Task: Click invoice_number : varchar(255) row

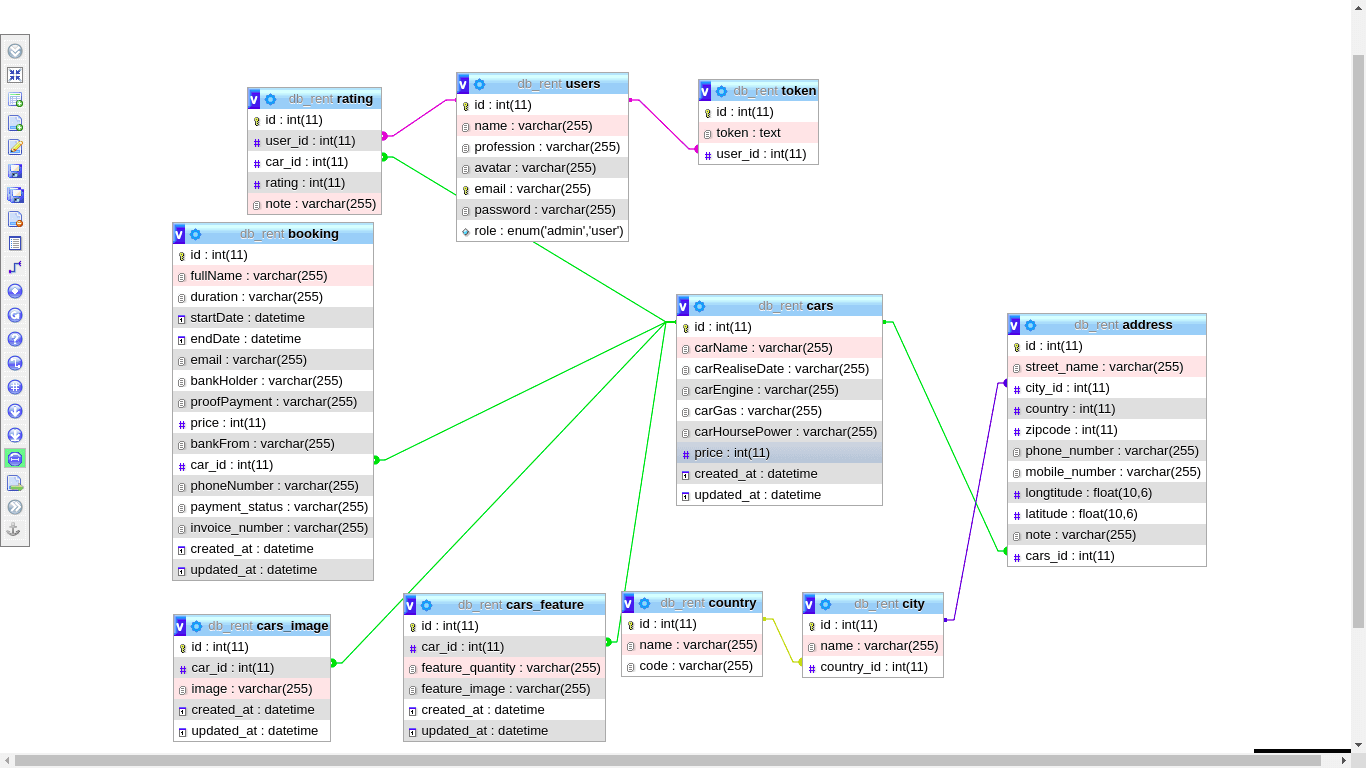Action: pos(273,528)
